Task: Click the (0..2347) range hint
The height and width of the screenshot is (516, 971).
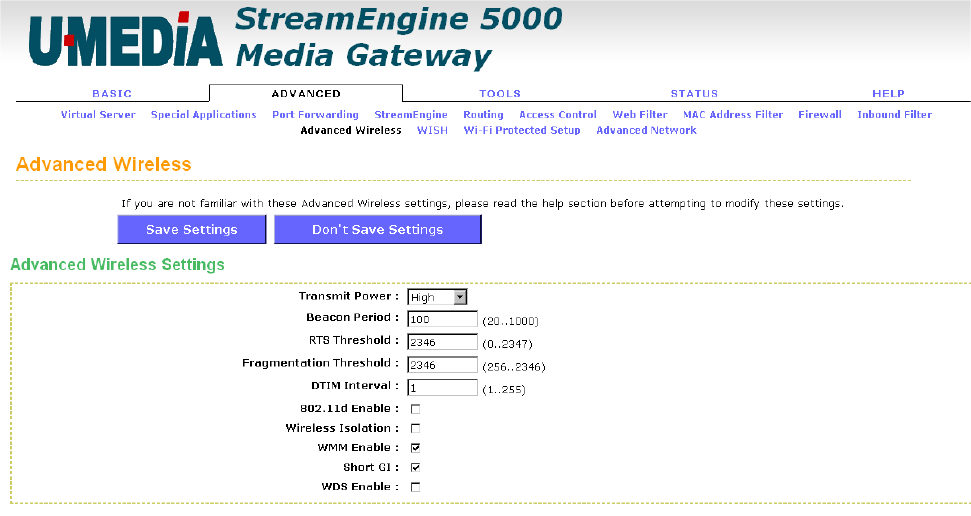Action: pyautogui.click(x=507, y=344)
